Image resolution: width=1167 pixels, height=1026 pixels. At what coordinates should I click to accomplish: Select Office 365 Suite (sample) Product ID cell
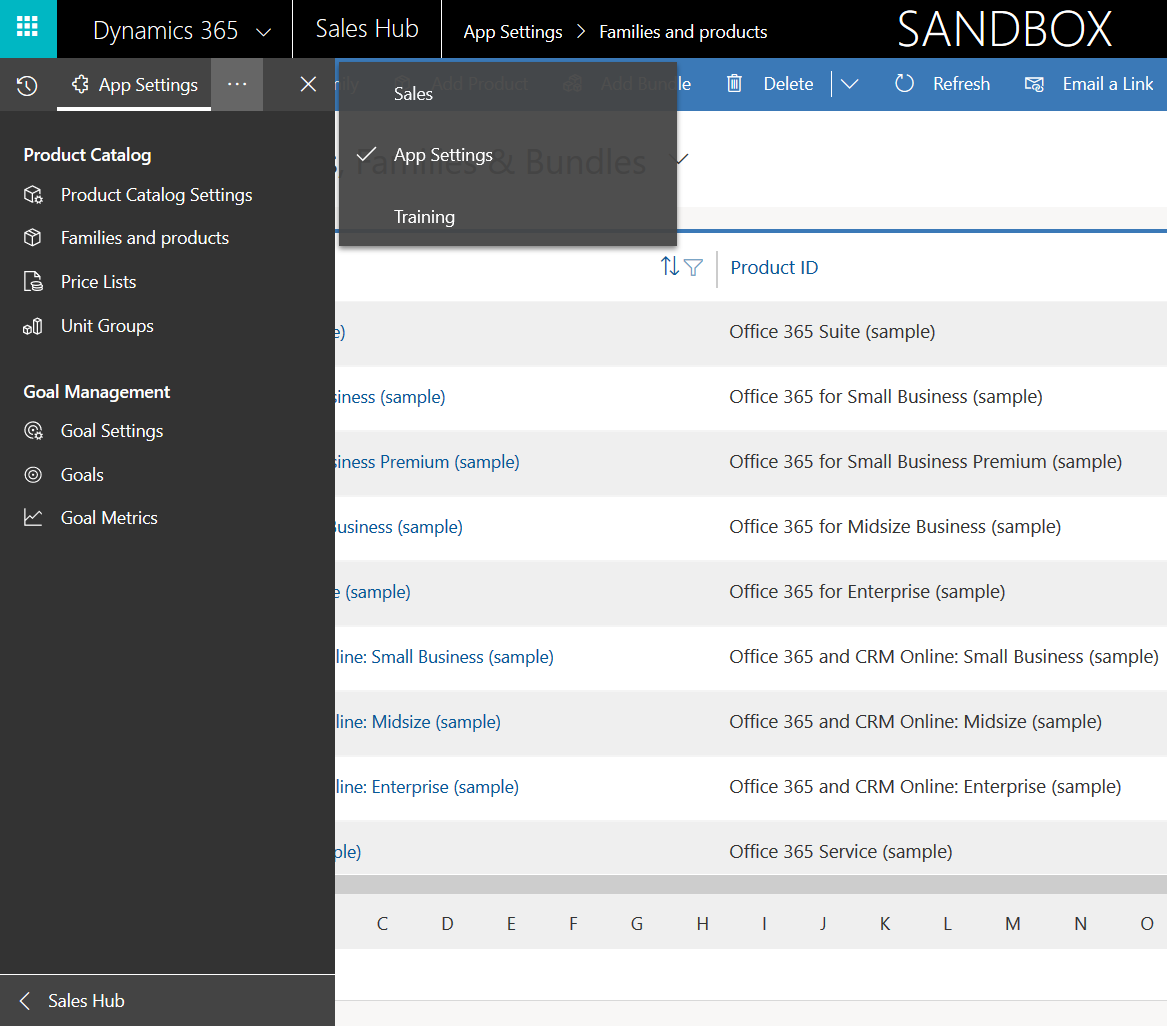[x=832, y=331]
